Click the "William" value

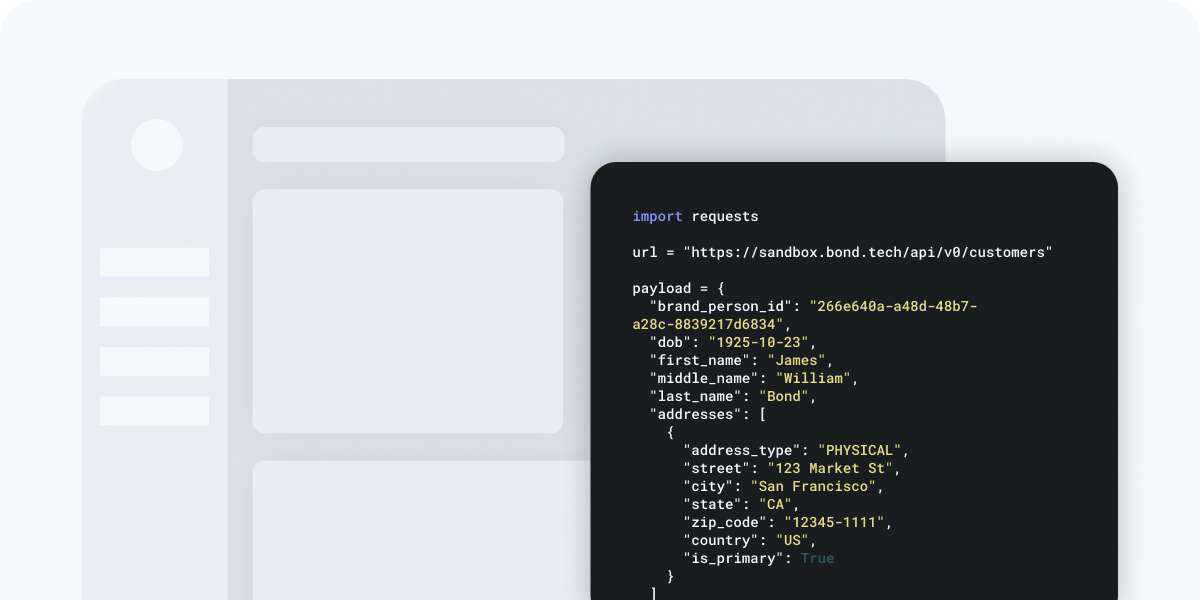click(813, 378)
